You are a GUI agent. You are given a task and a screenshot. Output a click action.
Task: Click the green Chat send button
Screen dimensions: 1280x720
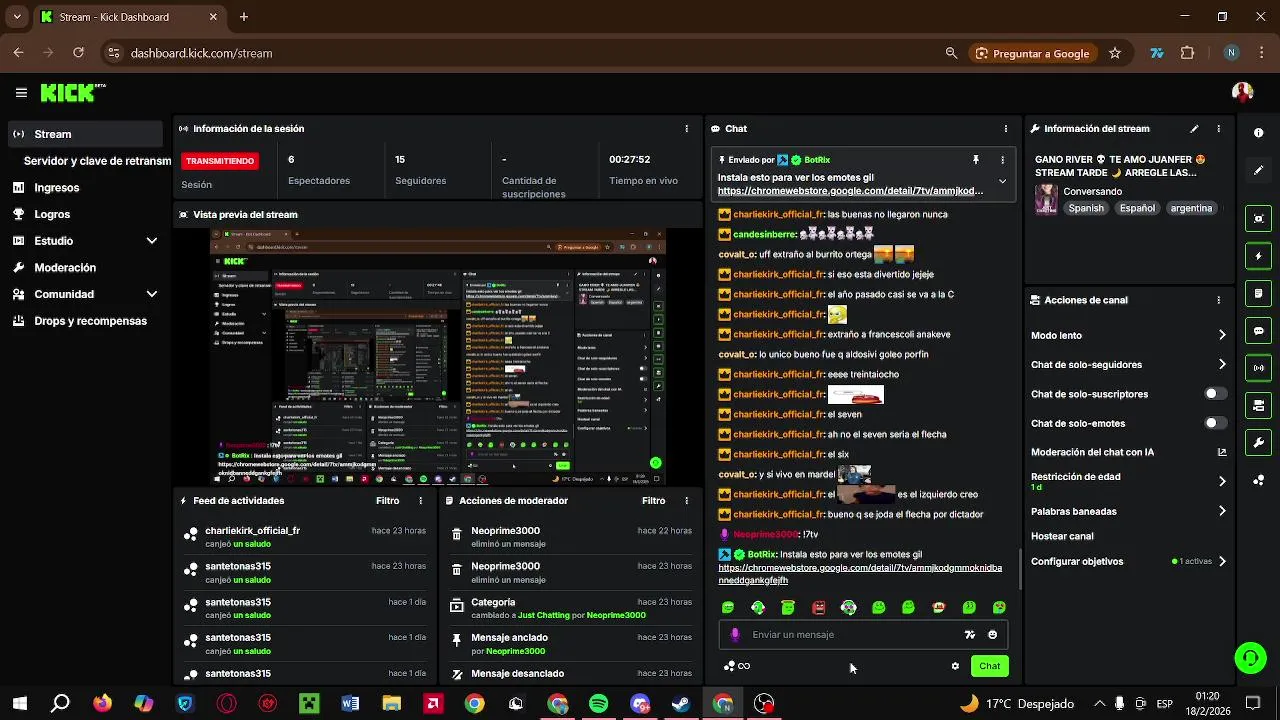click(x=989, y=666)
